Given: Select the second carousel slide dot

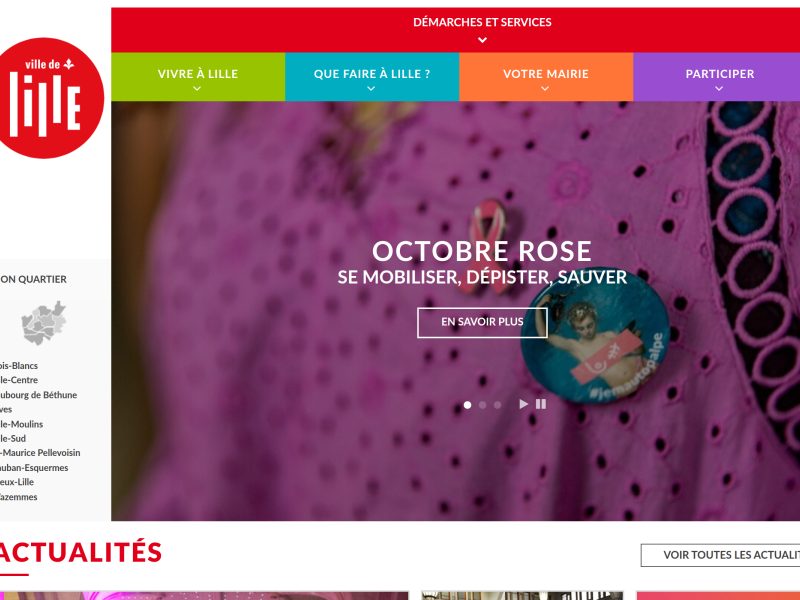Looking at the screenshot, I should point(482,405).
